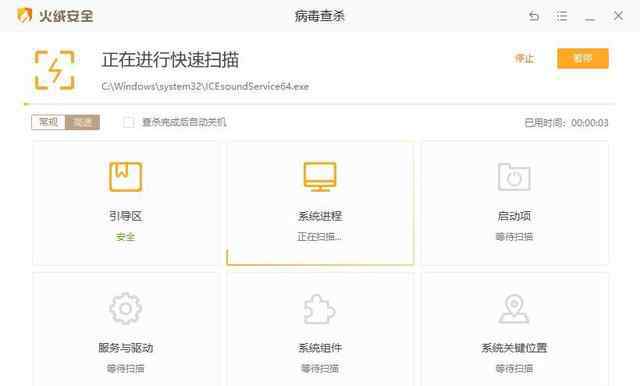Click the 启动项 startup folder icon
This screenshot has height=386, width=640.
click(514, 177)
